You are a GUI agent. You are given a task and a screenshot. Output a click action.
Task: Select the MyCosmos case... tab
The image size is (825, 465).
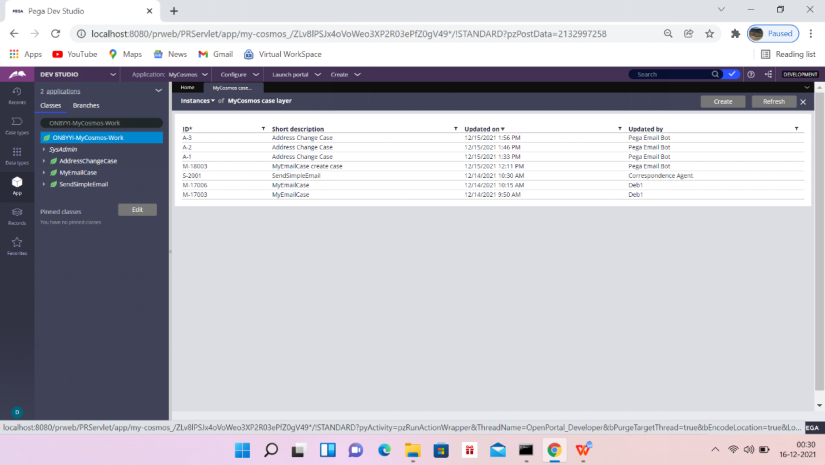(232, 88)
